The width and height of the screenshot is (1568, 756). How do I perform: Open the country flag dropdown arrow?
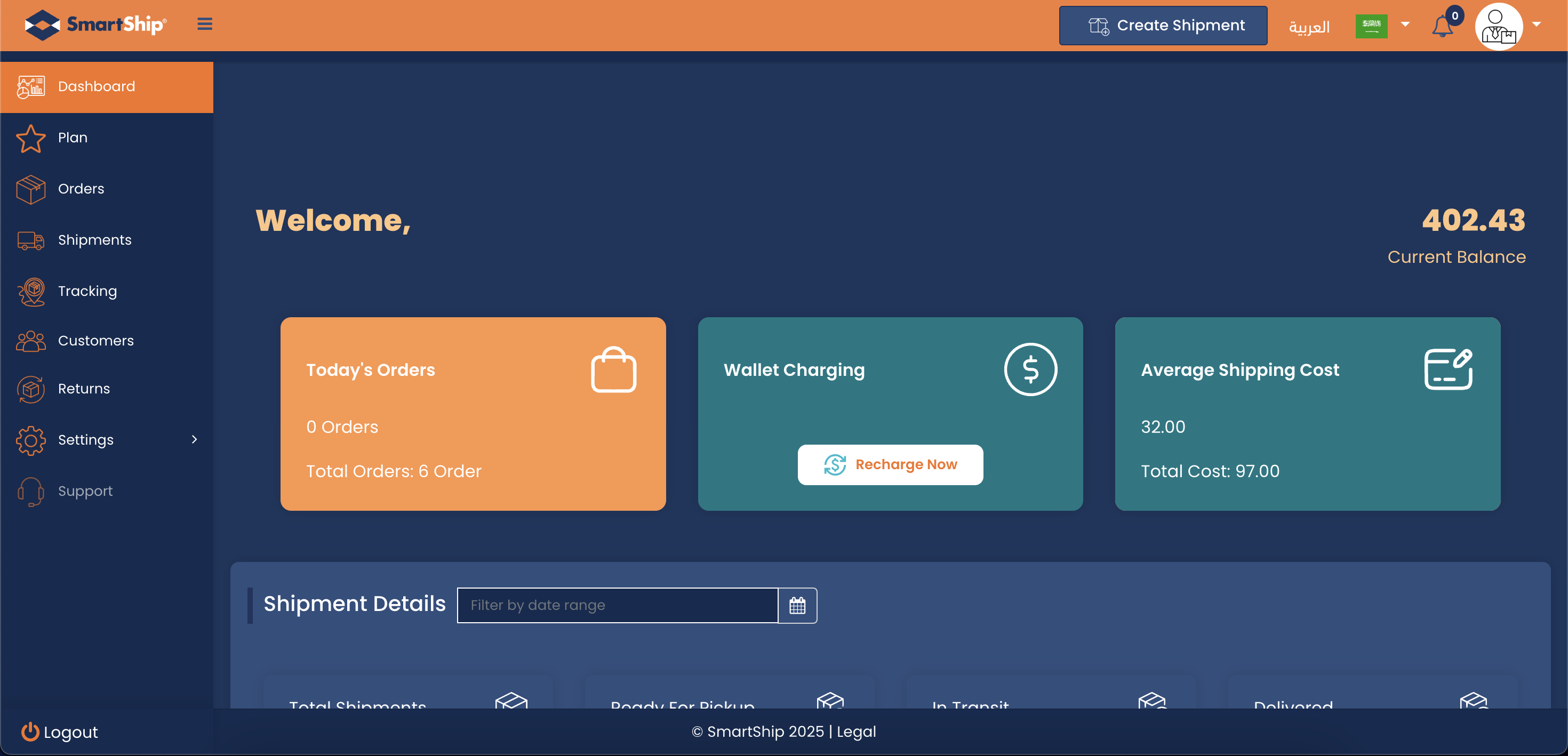tap(1405, 25)
